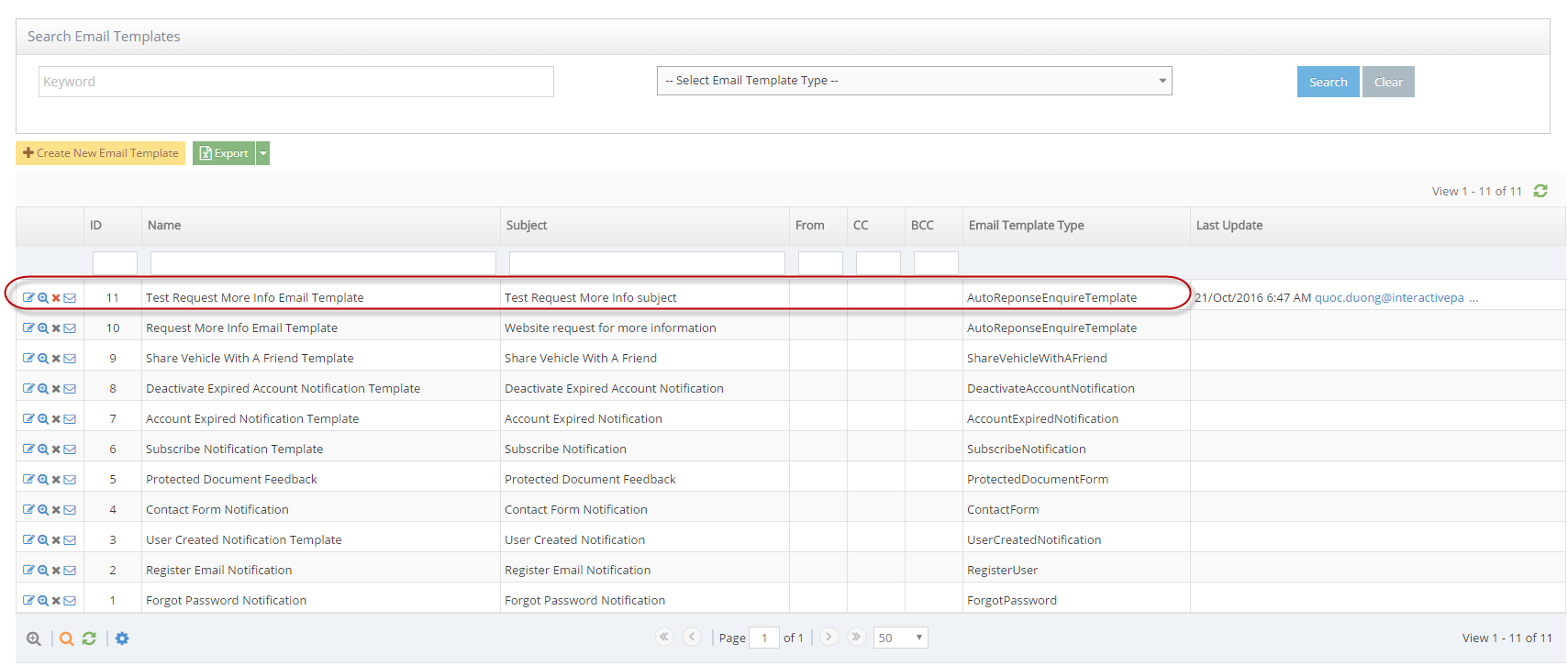The height and width of the screenshot is (666, 1568).
Task: Click orange search icon in grid footer
Action: (x=66, y=638)
